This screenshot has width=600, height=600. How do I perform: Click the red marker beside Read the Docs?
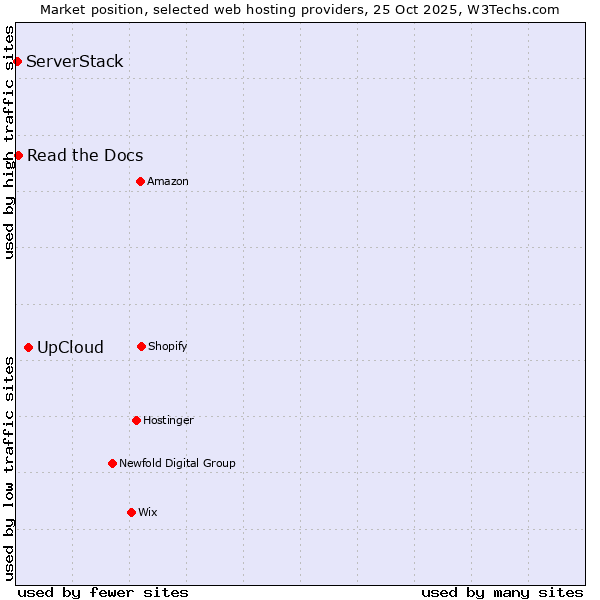click(18, 155)
